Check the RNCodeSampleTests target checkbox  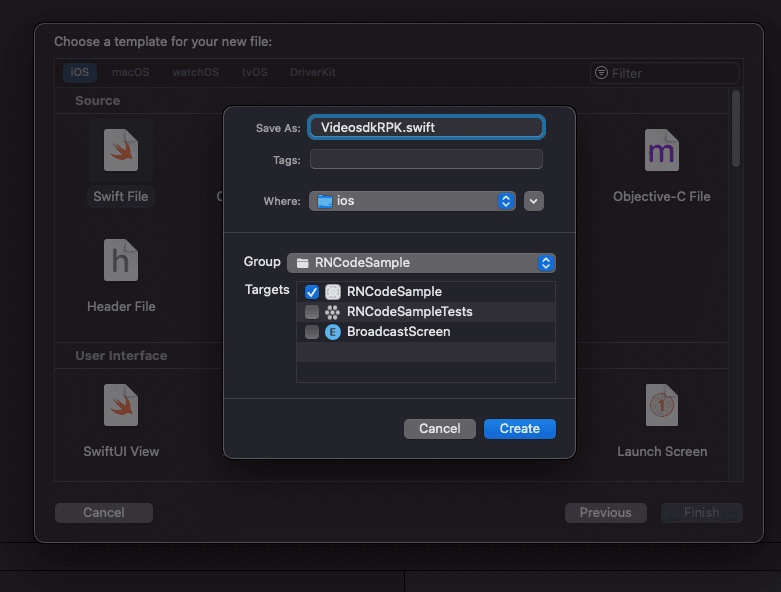point(312,312)
